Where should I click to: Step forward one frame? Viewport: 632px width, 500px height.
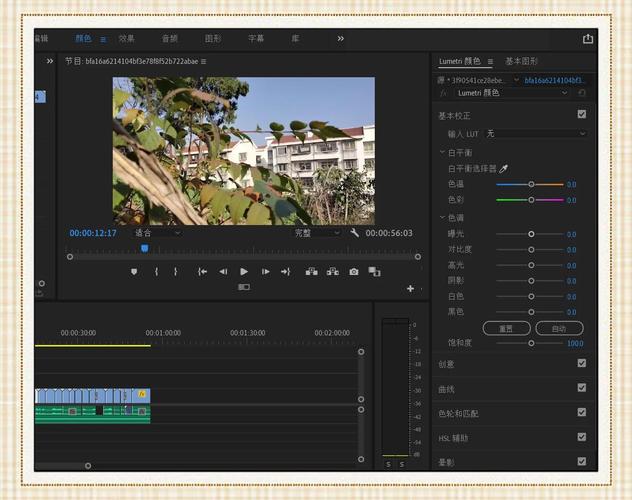point(265,272)
